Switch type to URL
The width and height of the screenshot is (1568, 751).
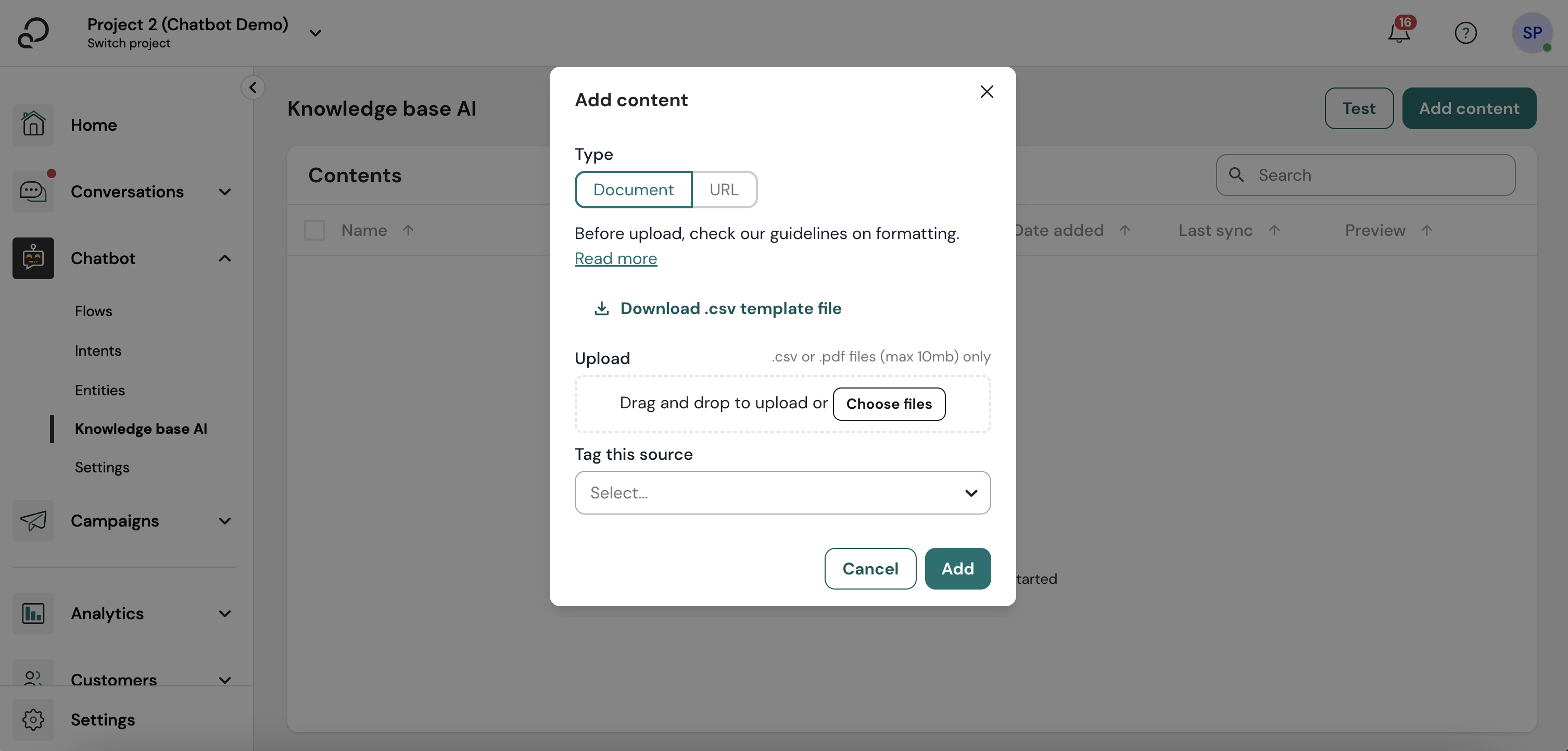tap(724, 190)
